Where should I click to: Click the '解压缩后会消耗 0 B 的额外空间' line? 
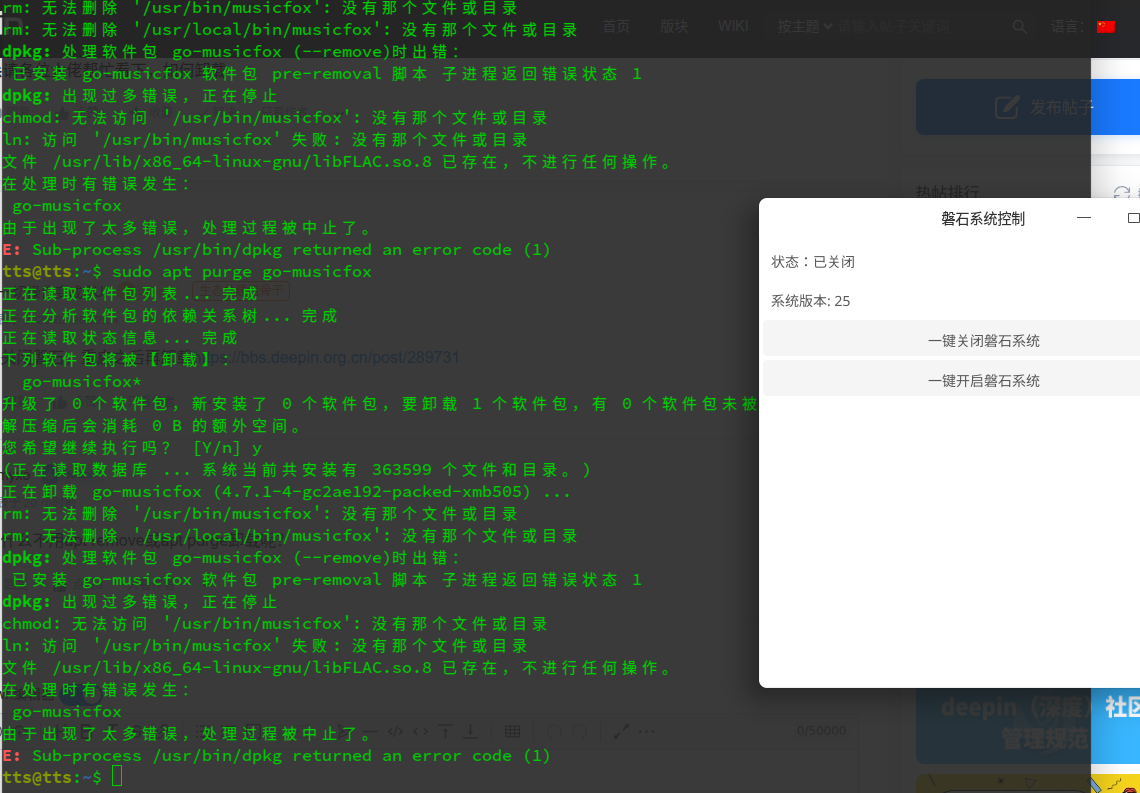(152, 426)
